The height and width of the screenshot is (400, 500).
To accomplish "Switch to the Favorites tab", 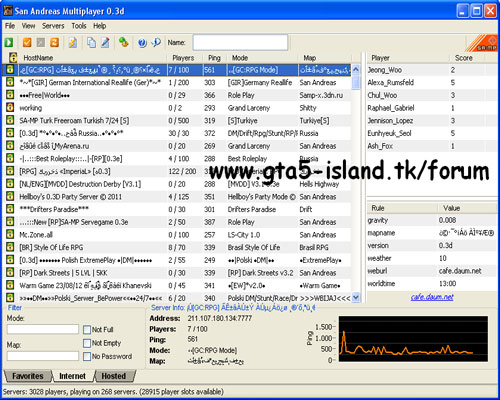I will 28,376.
